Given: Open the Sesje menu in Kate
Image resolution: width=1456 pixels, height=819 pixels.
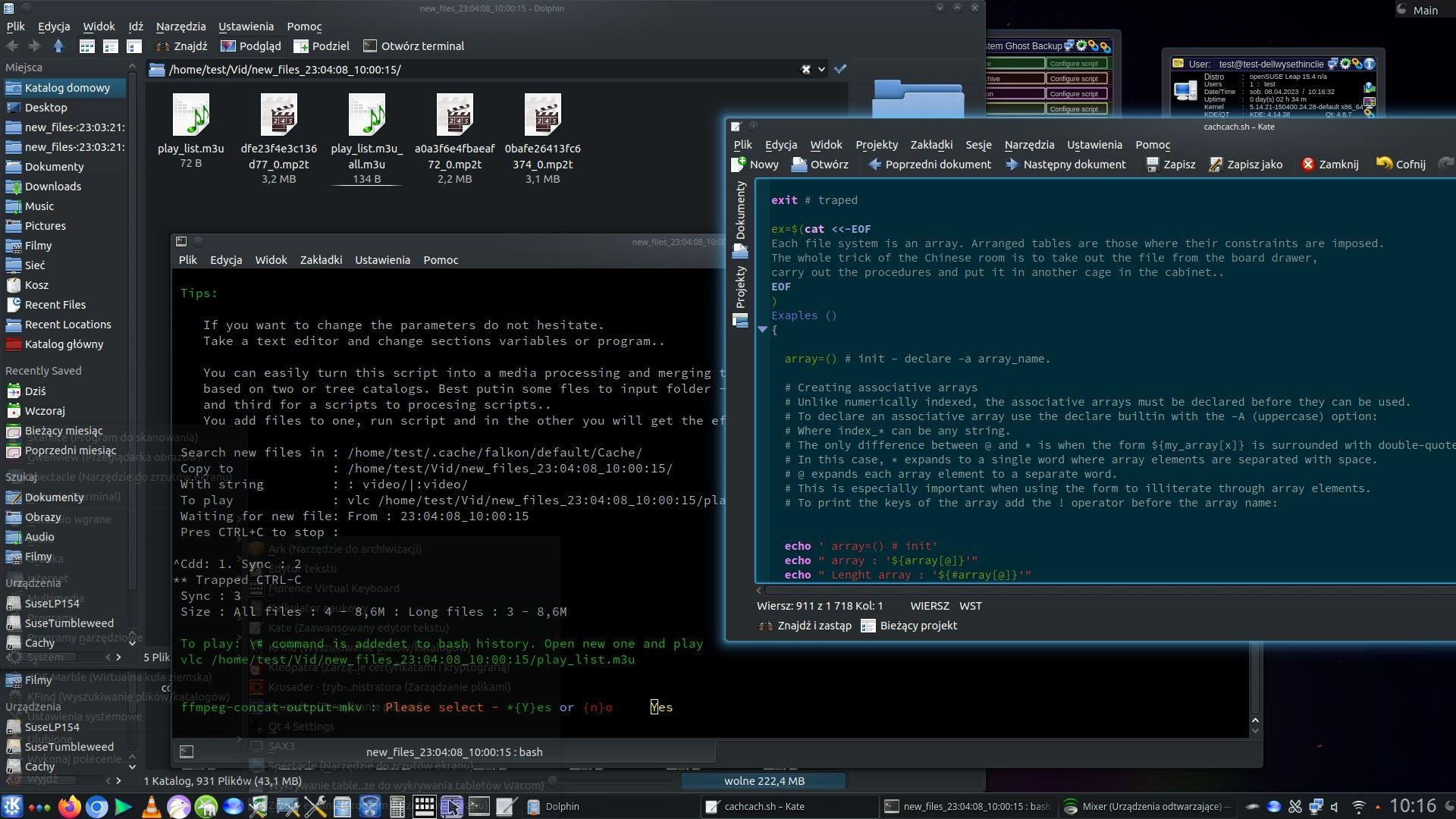Looking at the screenshot, I should pos(978,145).
